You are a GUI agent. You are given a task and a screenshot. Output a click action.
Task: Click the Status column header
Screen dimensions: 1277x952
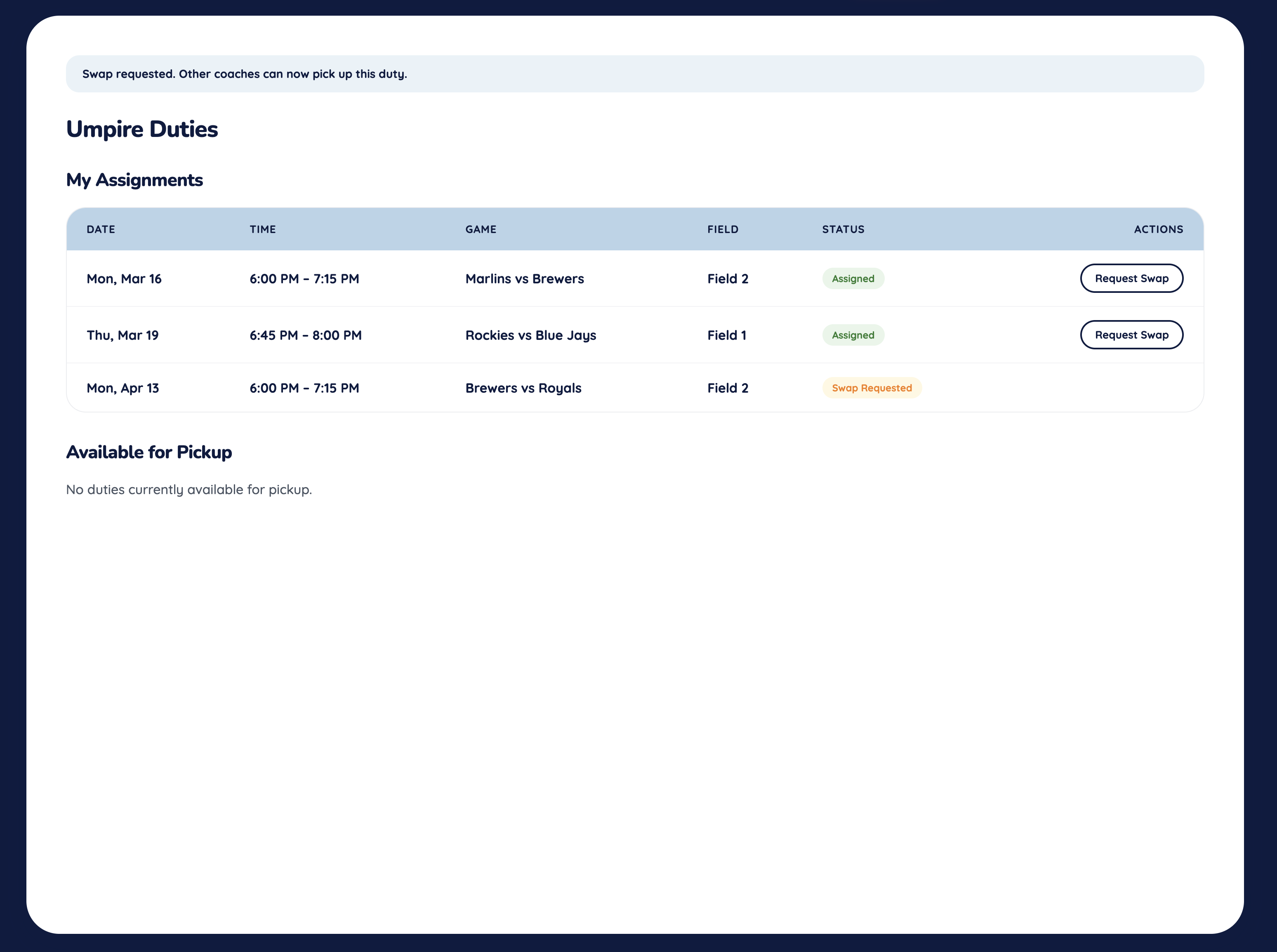[x=843, y=229]
